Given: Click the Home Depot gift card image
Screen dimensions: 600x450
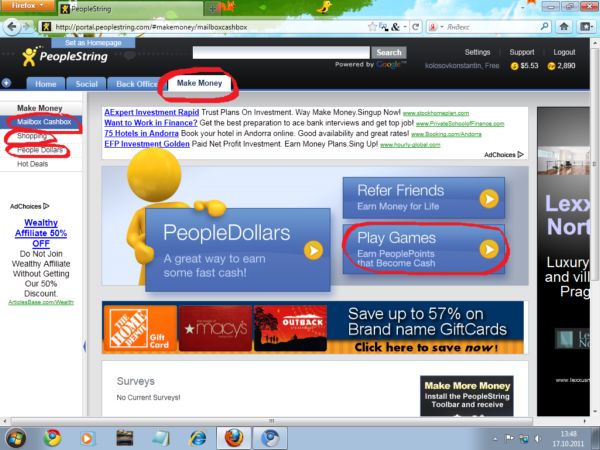Looking at the screenshot, I should click(140, 328).
